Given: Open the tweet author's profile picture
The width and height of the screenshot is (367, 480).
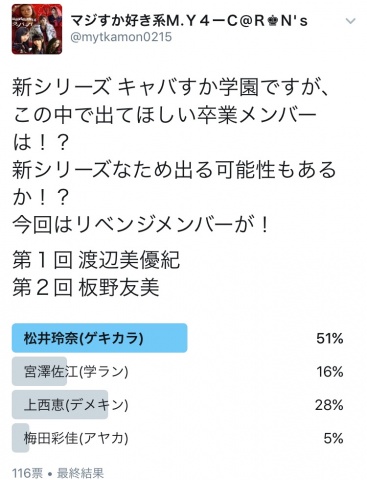Looking at the screenshot, I should [x=37, y=29].
